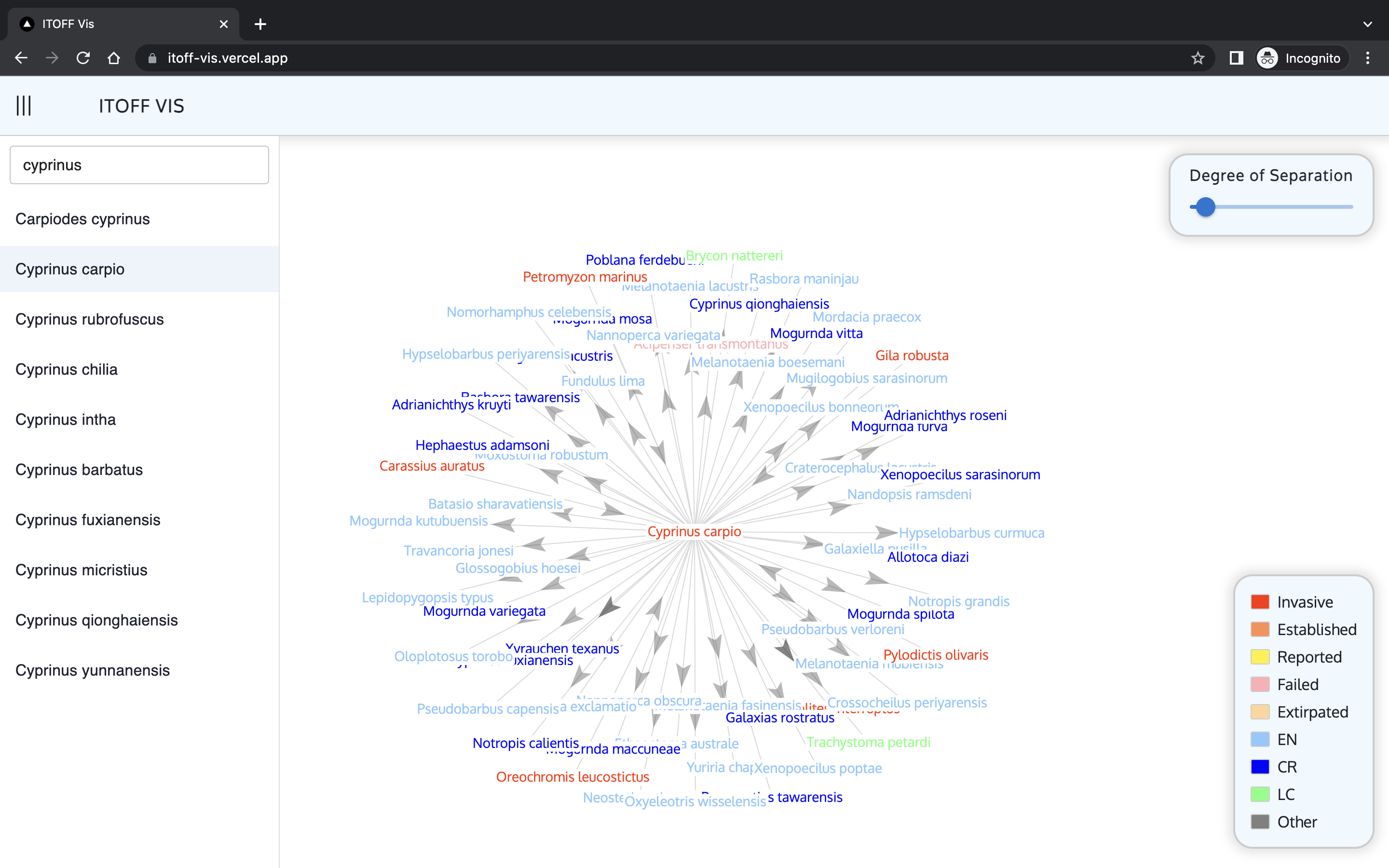
Task: Open a new tab with the plus icon
Action: point(260,24)
